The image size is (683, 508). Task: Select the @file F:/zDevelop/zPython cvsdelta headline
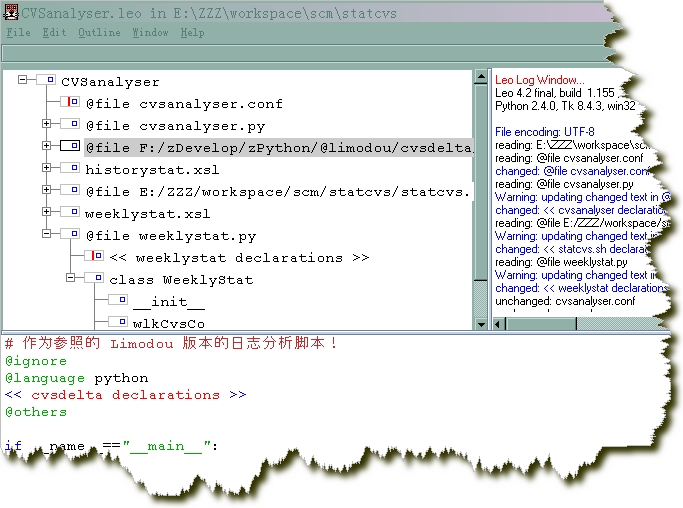click(279, 148)
